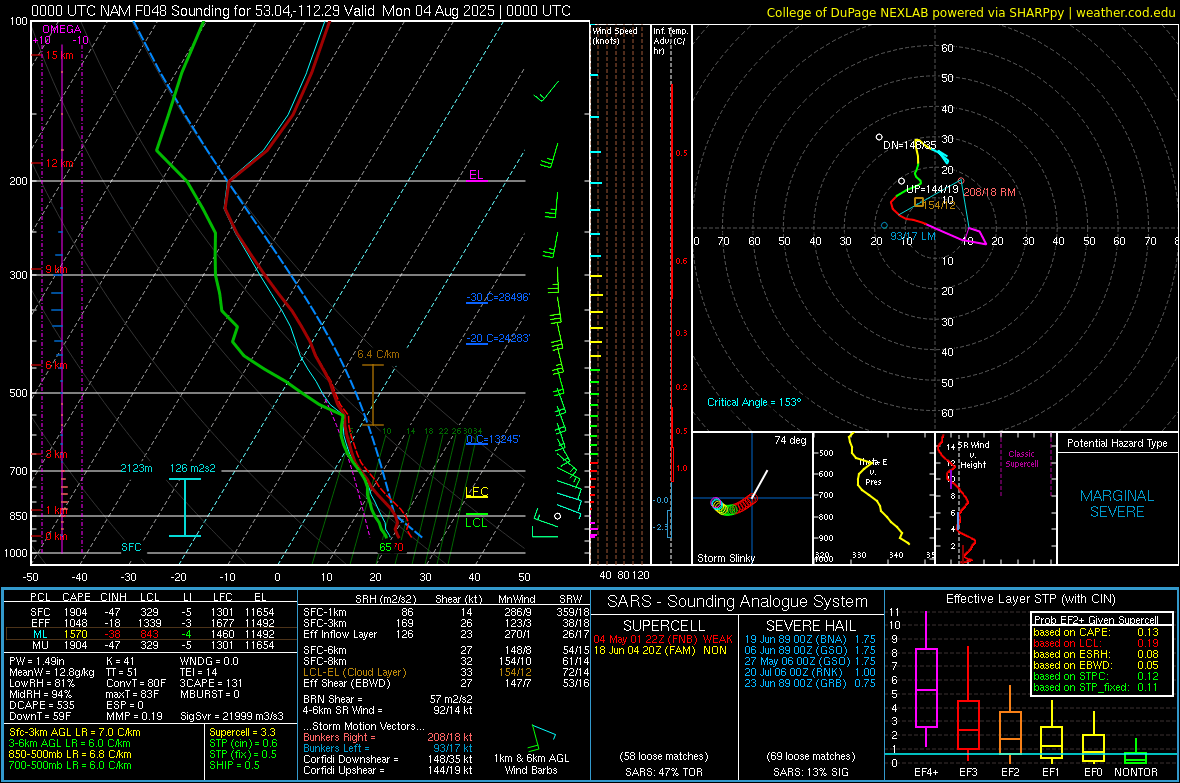The image size is (1180, 783).
Task: Select the 'Critical Angle = 153°' text
Action: click(x=754, y=402)
